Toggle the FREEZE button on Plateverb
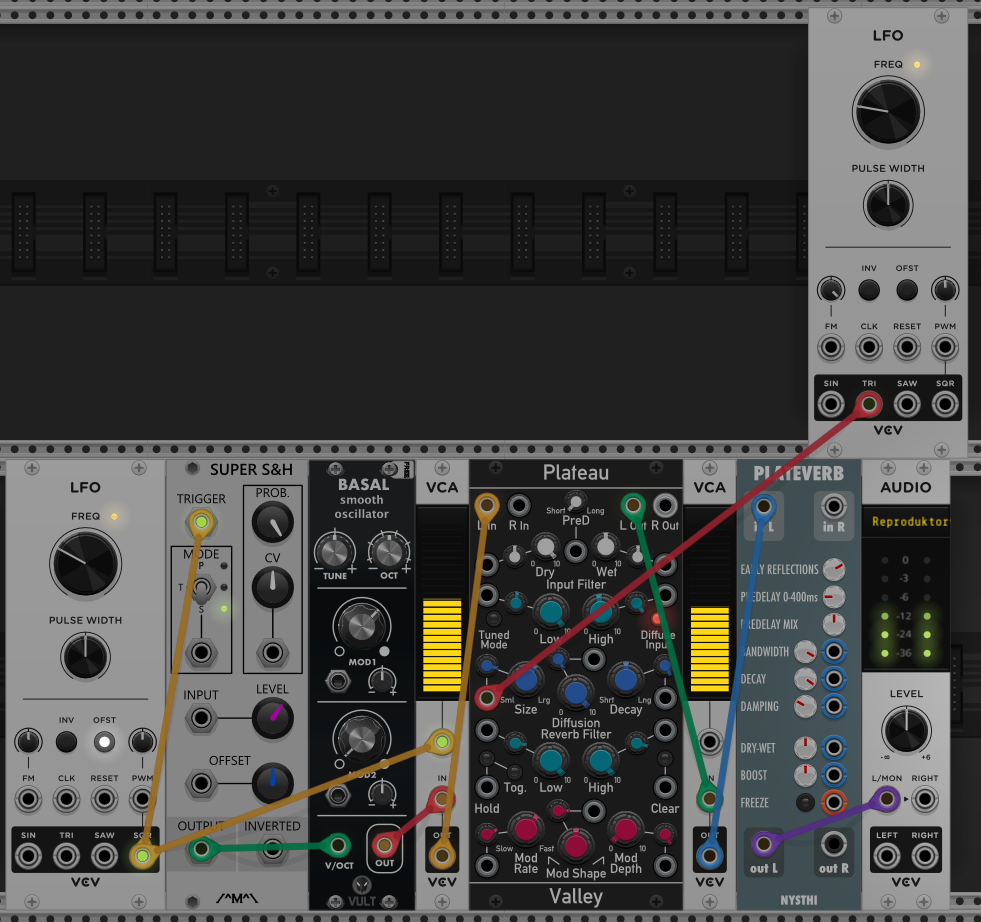This screenshot has width=981, height=922. click(x=805, y=802)
